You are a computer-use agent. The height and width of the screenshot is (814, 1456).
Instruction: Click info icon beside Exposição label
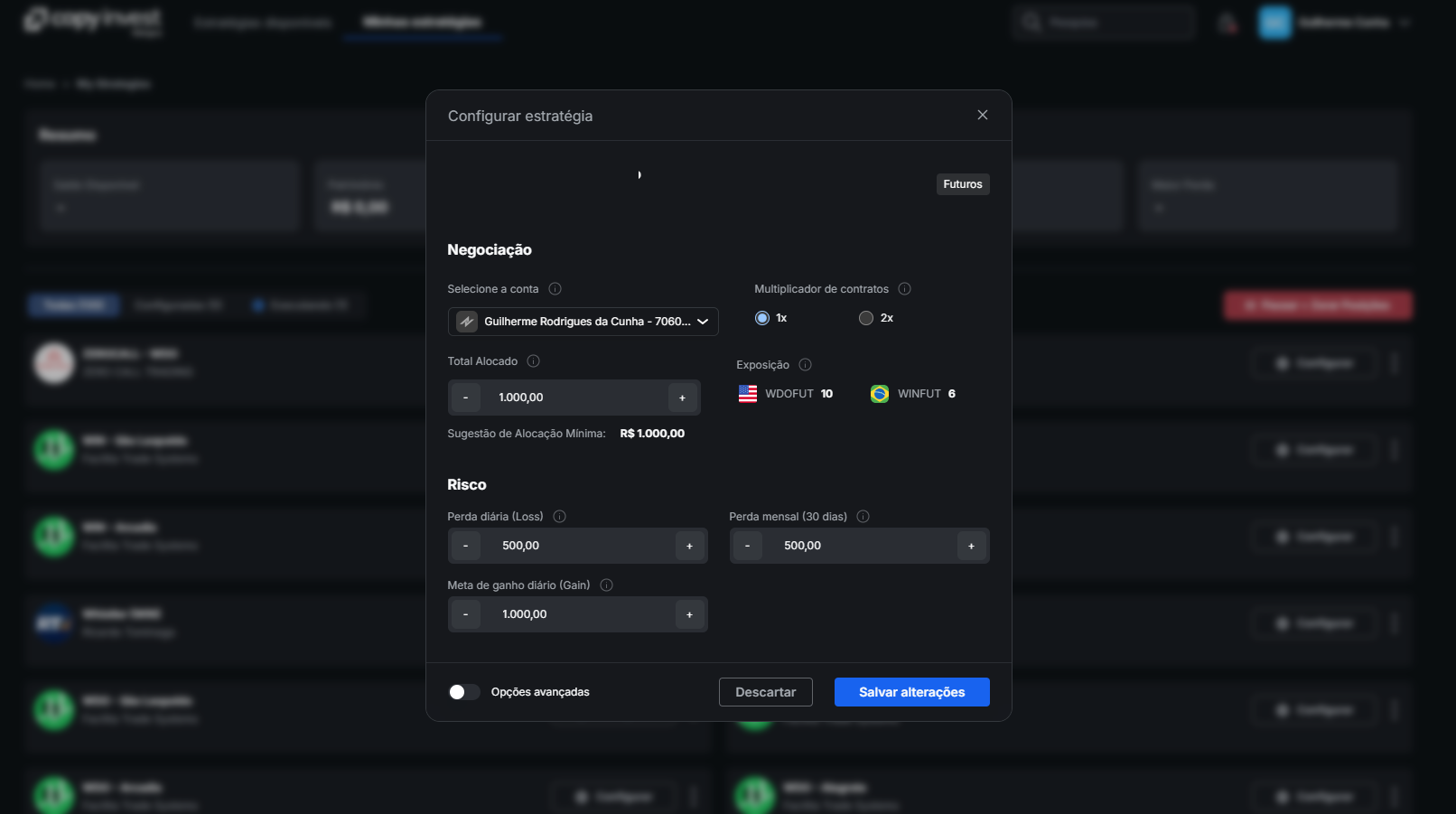click(x=805, y=365)
